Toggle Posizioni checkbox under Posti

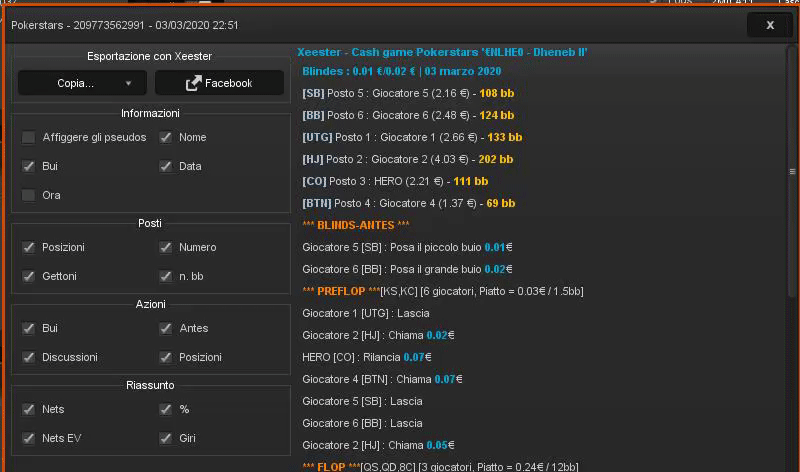[29, 247]
